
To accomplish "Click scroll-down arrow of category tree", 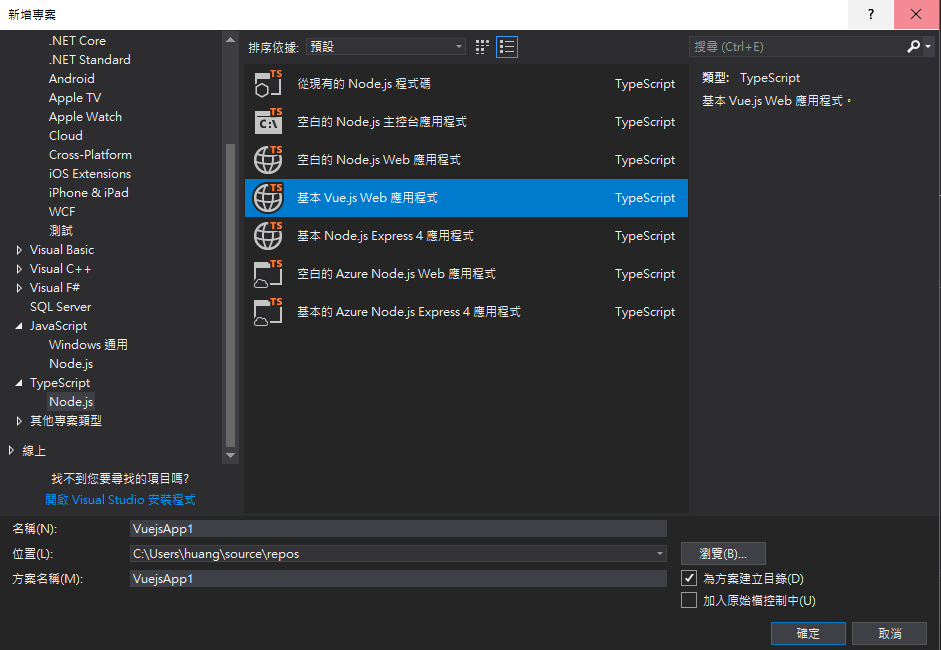I will click(x=230, y=456).
